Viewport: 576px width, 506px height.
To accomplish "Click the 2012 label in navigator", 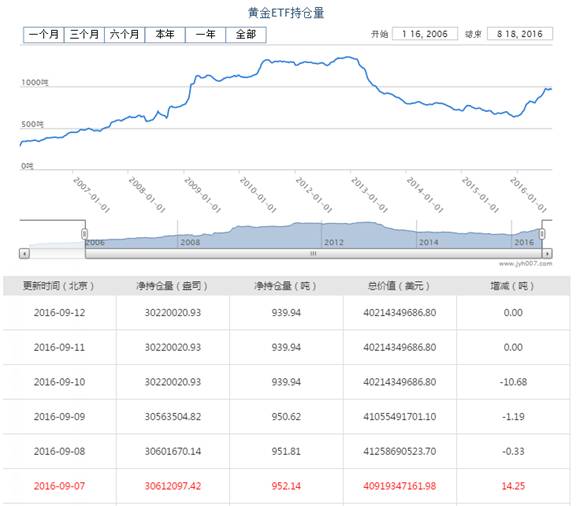I will (334, 242).
